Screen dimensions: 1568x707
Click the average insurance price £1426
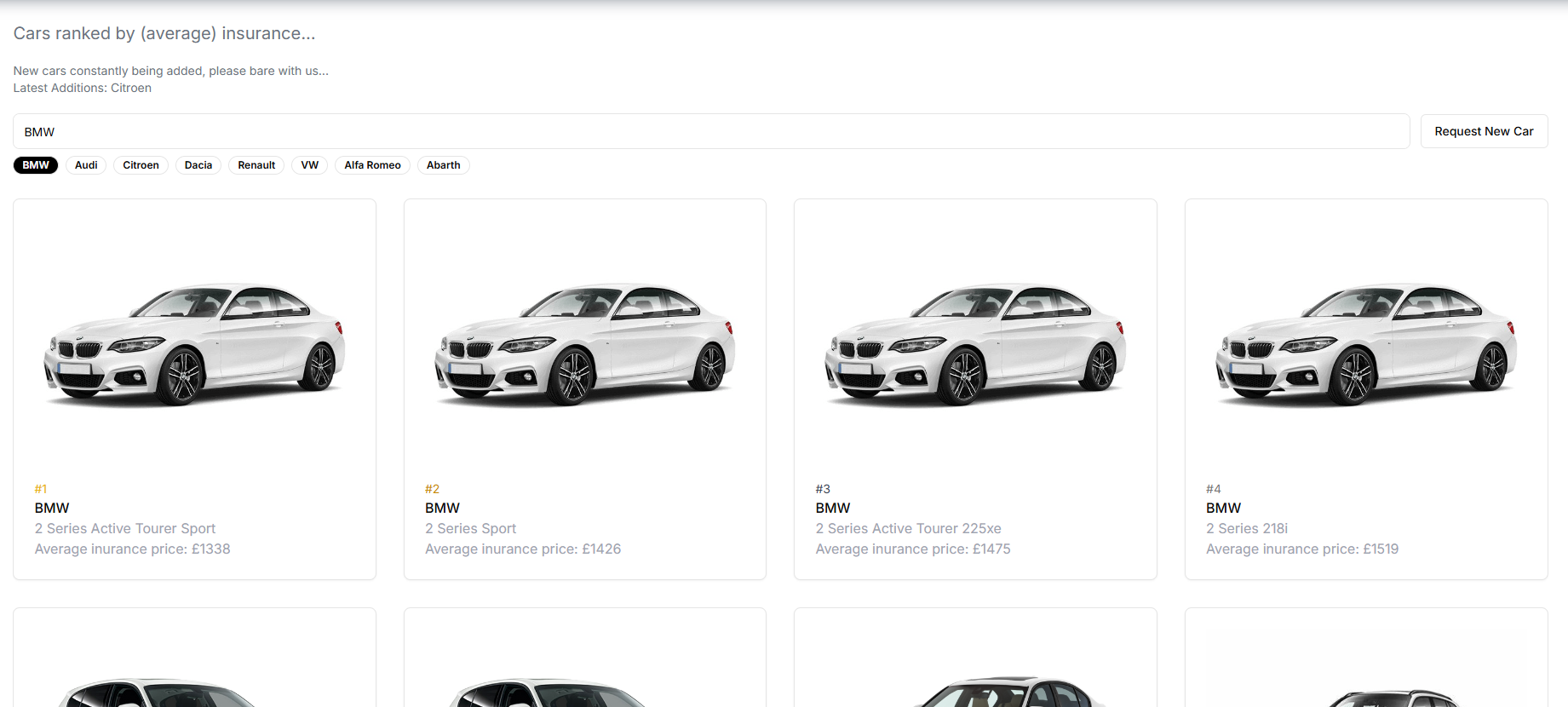click(523, 549)
